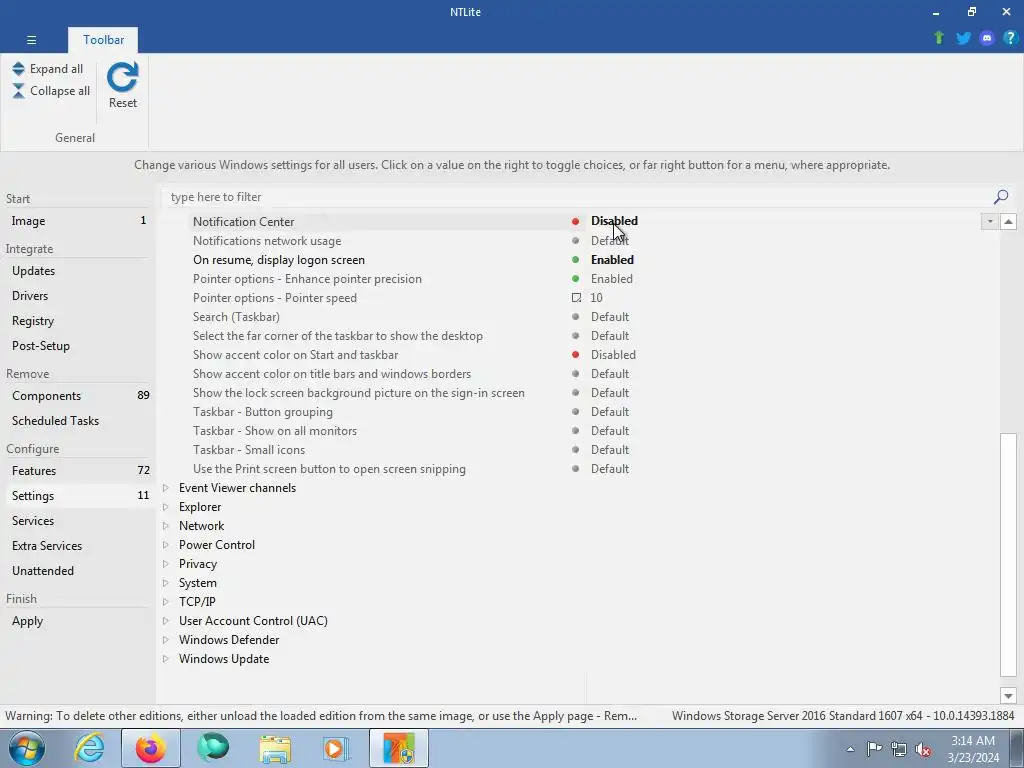The width and height of the screenshot is (1024, 768).
Task: Show hidden system tray icons
Action: pyautogui.click(x=850, y=749)
